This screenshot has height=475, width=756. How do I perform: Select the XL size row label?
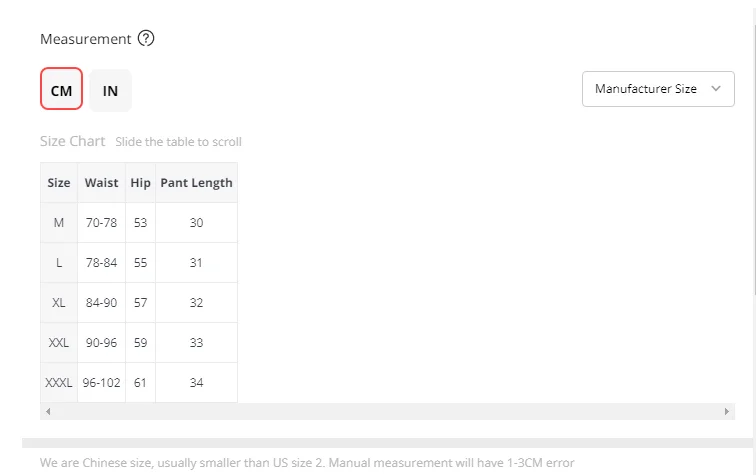[59, 303]
